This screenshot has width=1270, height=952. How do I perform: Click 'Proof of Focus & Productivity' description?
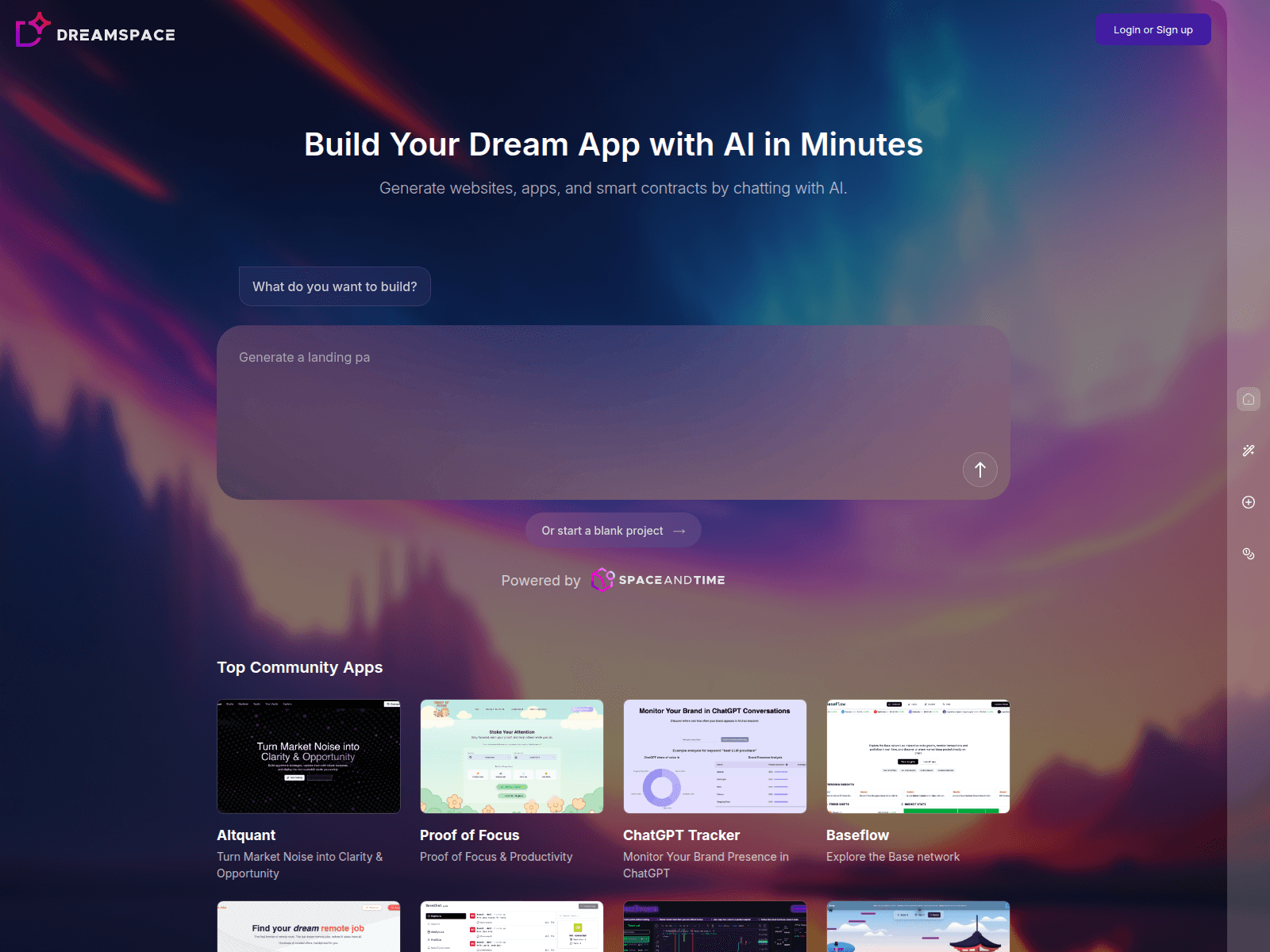(496, 857)
